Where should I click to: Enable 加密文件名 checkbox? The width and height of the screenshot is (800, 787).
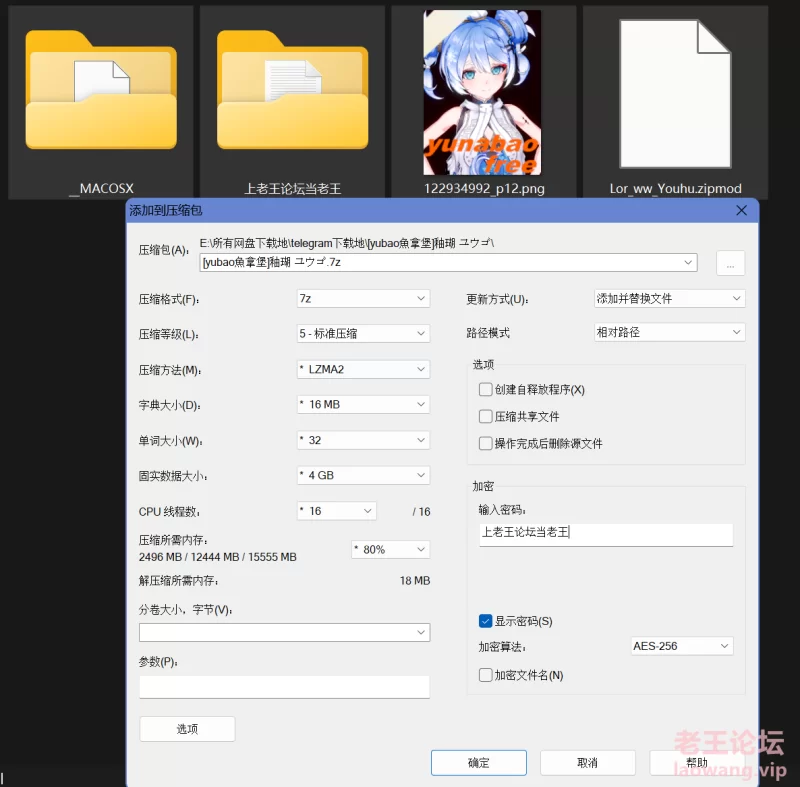[x=486, y=675]
